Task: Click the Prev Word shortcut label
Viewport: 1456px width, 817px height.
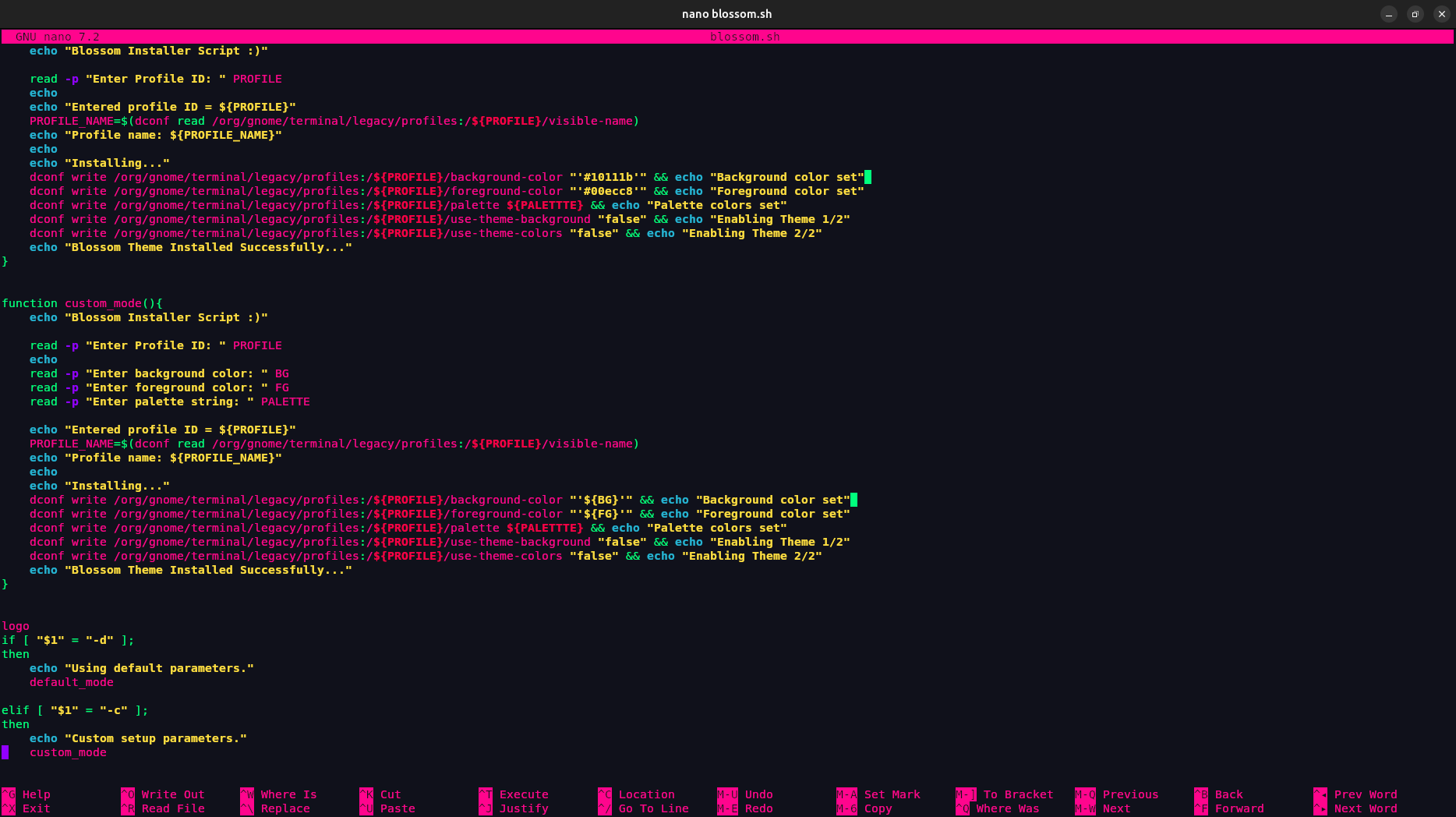Action: click(x=1366, y=794)
